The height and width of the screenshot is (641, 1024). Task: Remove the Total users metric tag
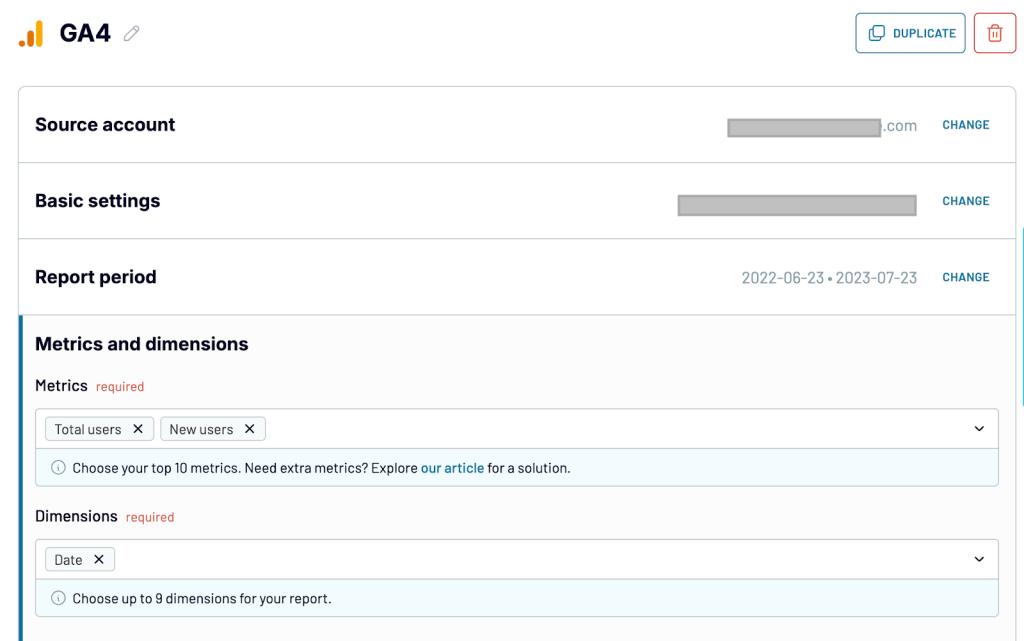pyautogui.click(x=138, y=429)
